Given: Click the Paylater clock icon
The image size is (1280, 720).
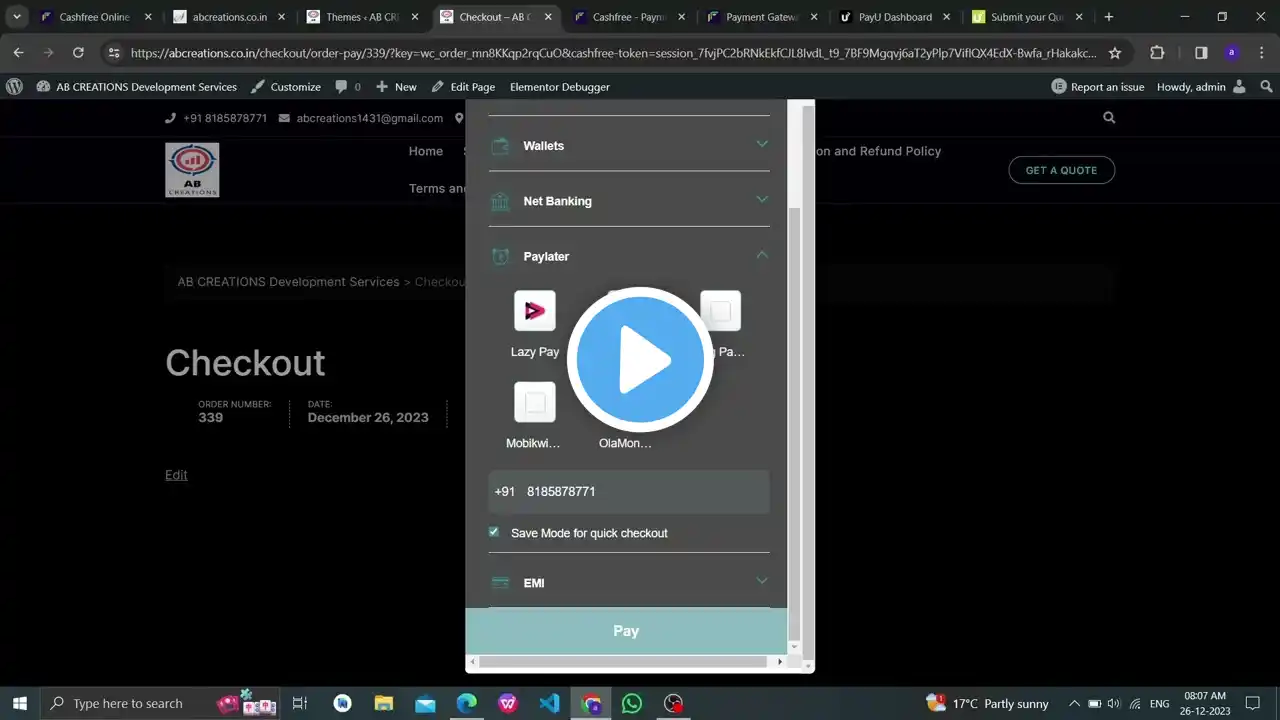Looking at the screenshot, I should [x=500, y=257].
